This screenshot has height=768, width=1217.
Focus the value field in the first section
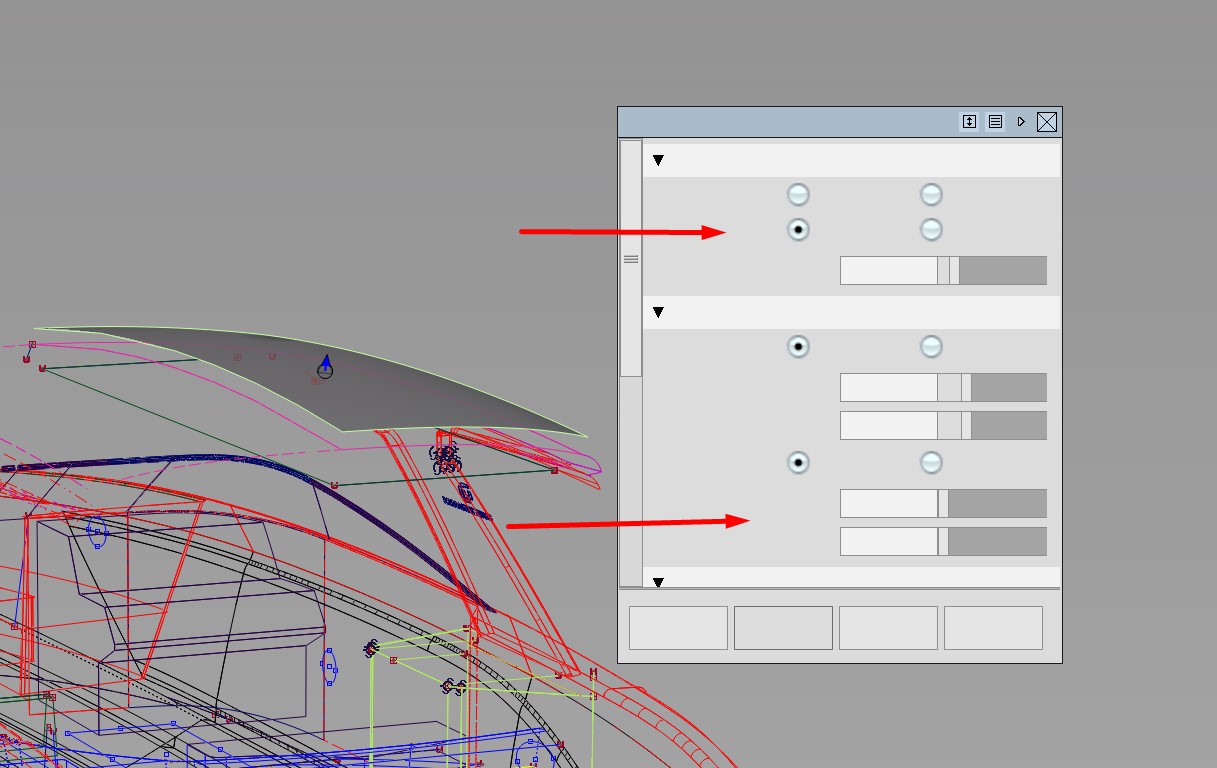[889, 270]
